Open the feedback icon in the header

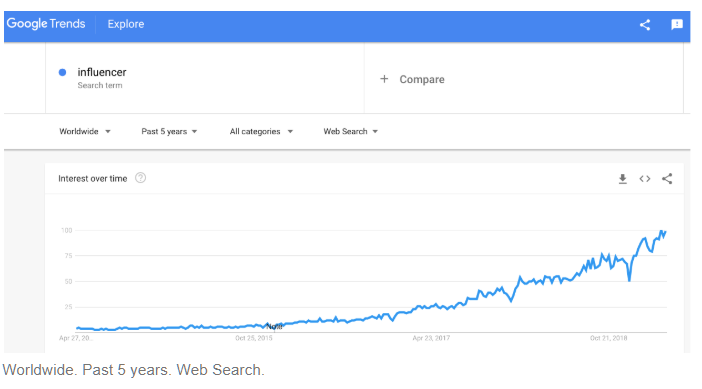click(677, 24)
